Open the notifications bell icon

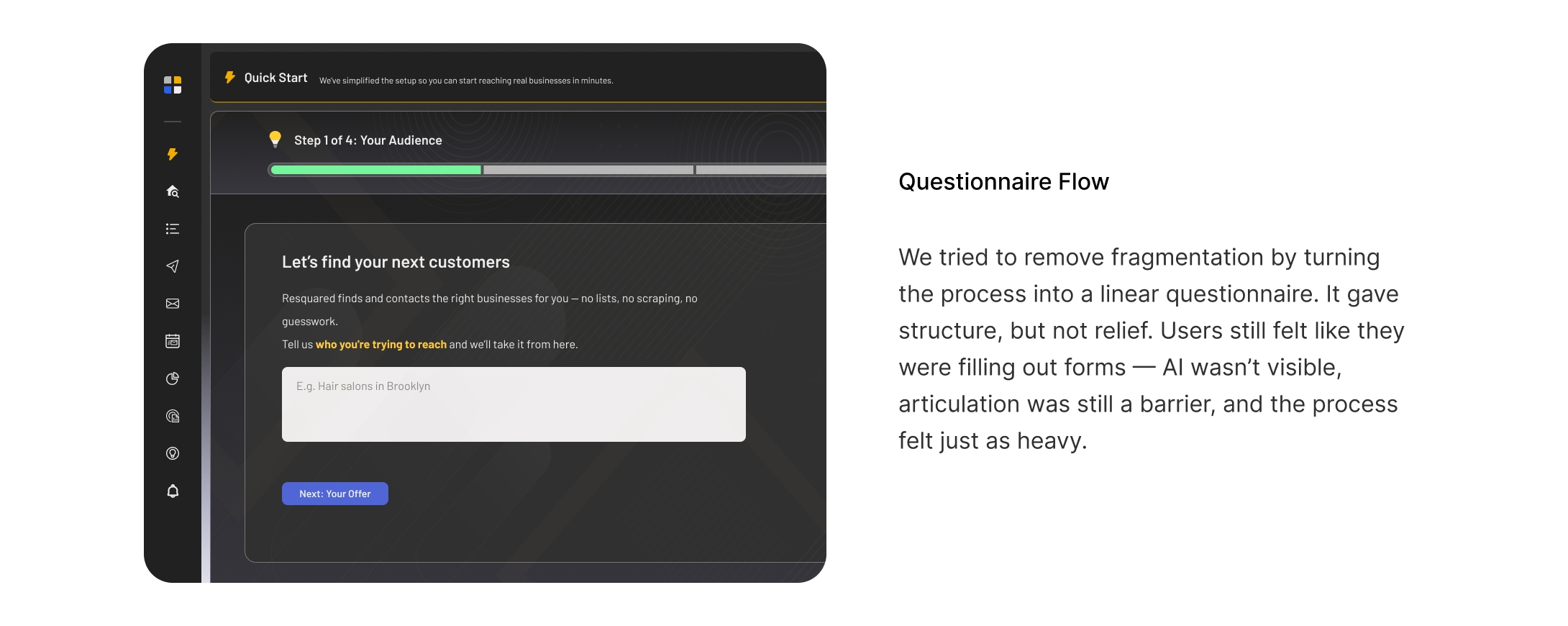173,491
